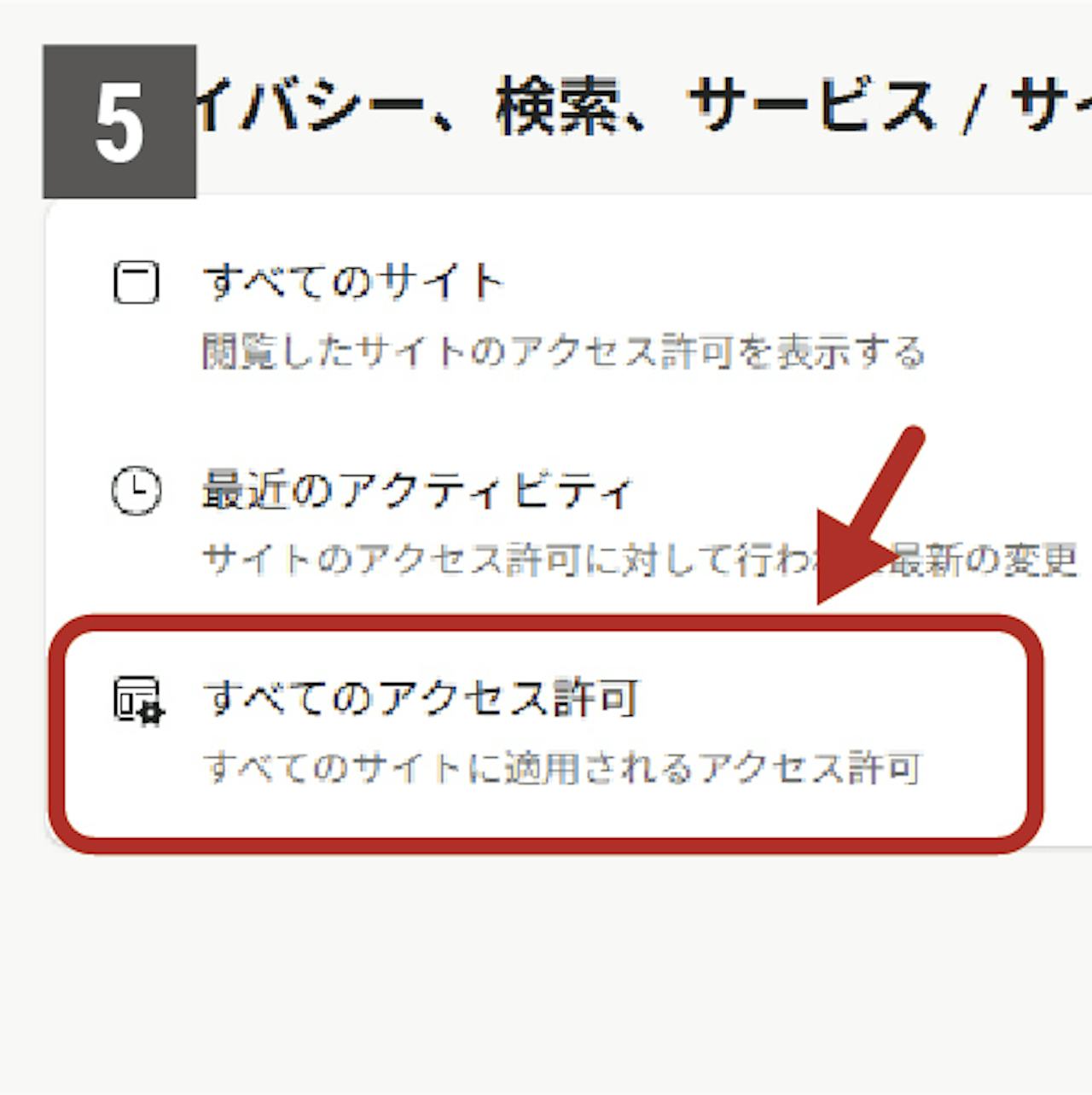Viewport: 1092px width, 1095px height.
Task: Click the サービス word in the header
Action: click(811, 106)
